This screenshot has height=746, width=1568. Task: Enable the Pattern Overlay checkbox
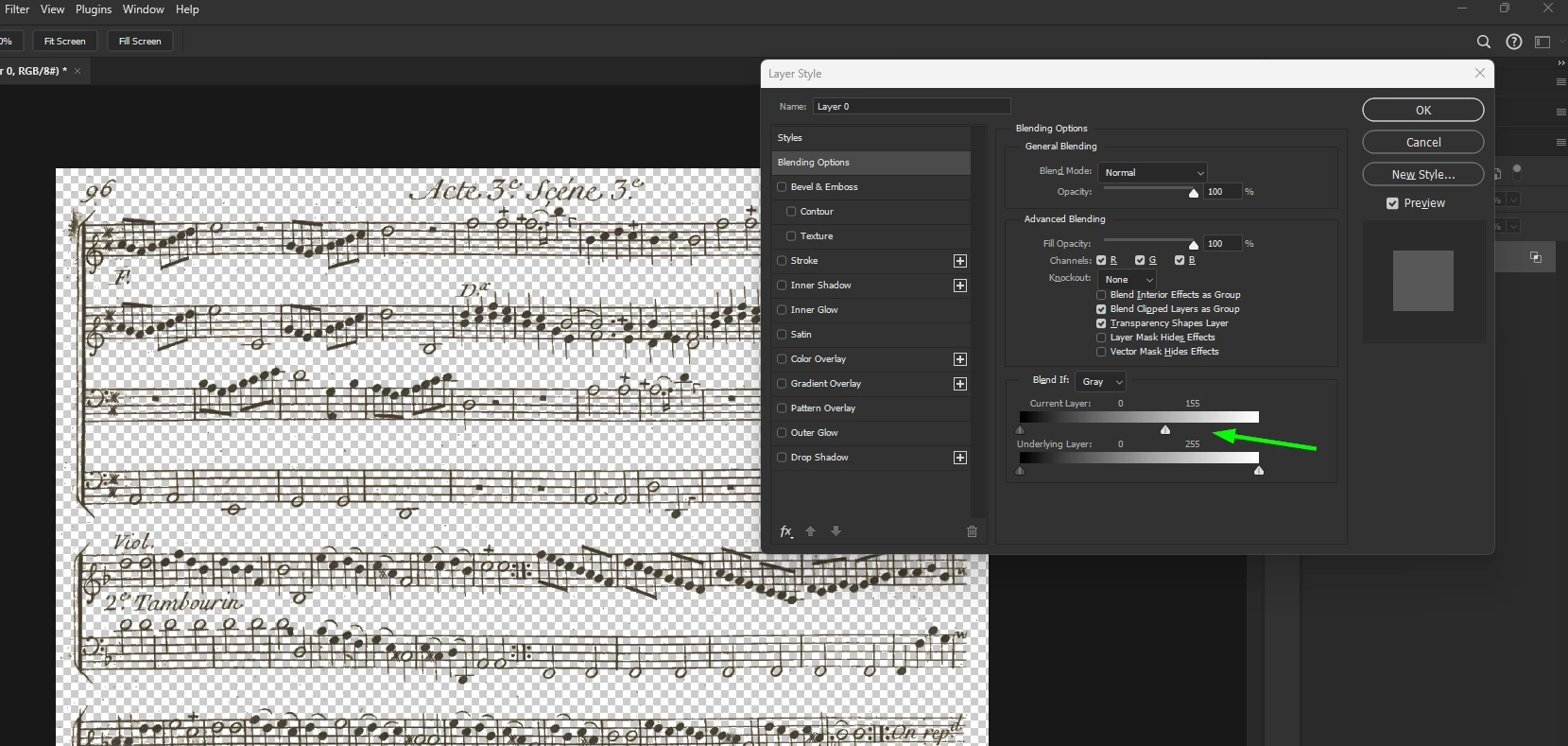782,408
